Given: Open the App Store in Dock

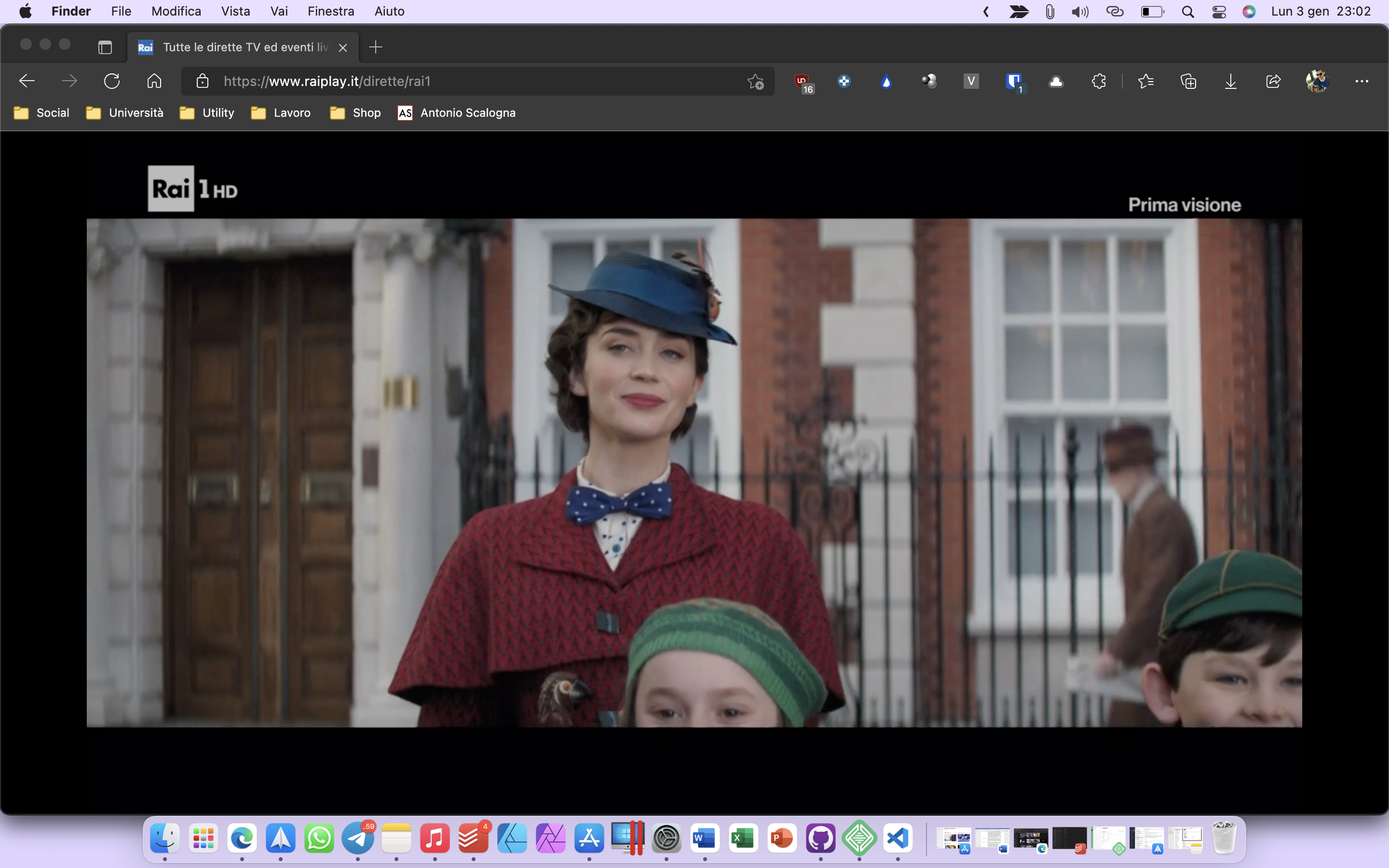Looking at the screenshot, I should (589, 837).
